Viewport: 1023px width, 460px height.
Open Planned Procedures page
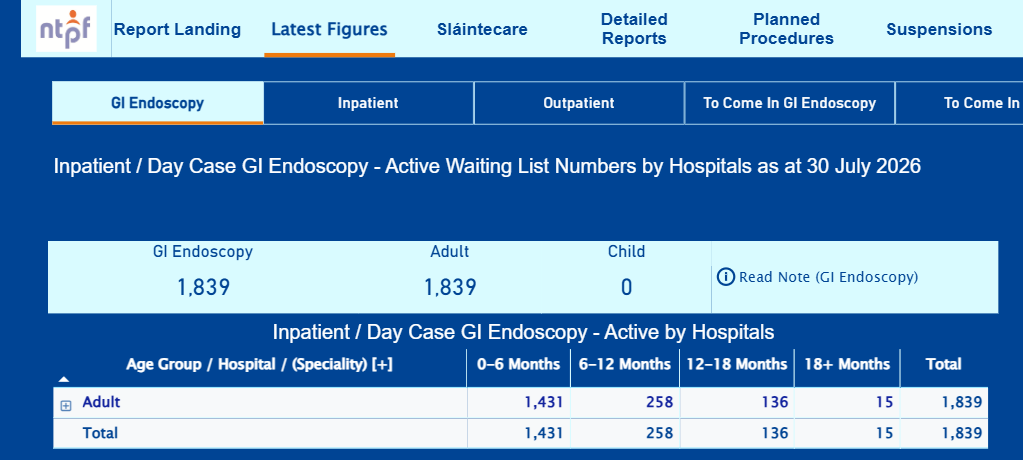tap(786, 29)
